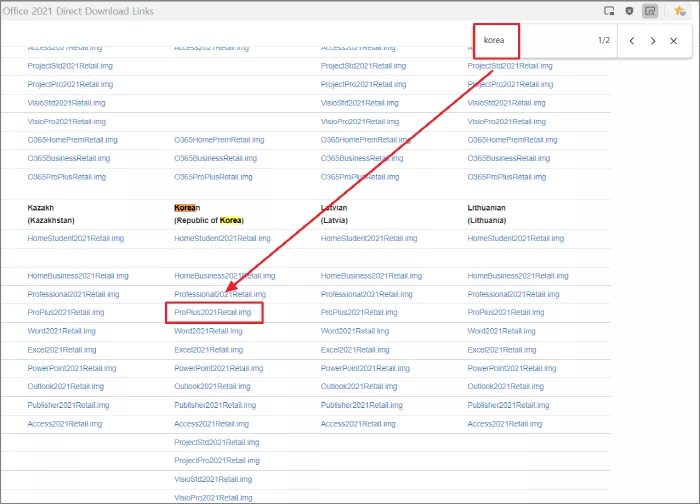Viewport: 700px width, 504px height.
Task: Click the find previous match arrow
Action: pyautogui.click(x=632, y=41)
